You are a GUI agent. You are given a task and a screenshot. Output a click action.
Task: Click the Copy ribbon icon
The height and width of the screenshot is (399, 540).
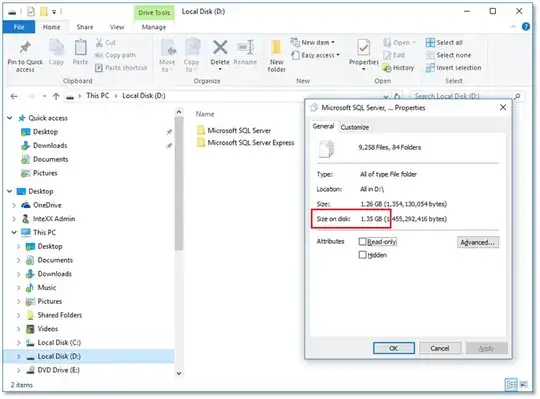pyautogui.click(x=56, y=48)
